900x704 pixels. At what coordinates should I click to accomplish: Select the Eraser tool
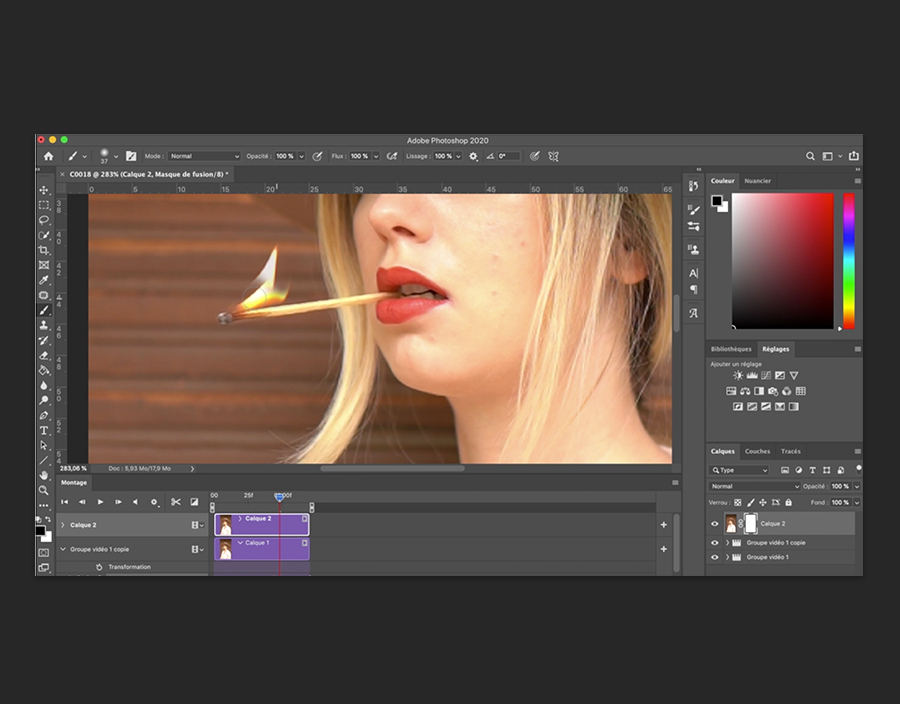tap(44, 355)
